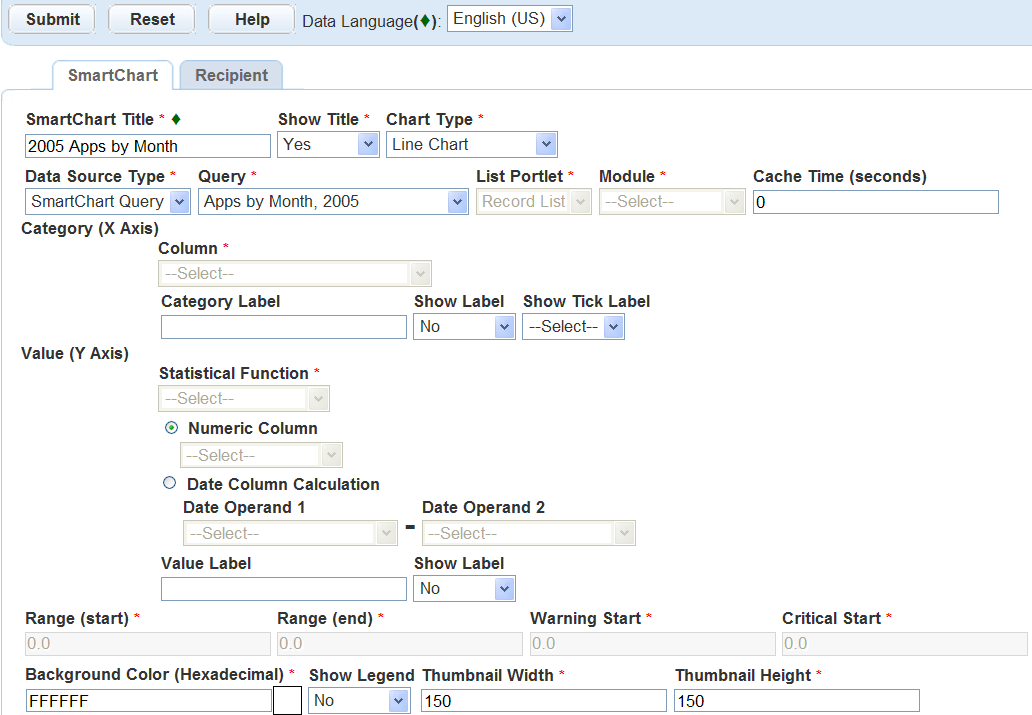Click the Thumbnail Width input field
This screenshot has width=1032, height=715.
coord(543,701)
